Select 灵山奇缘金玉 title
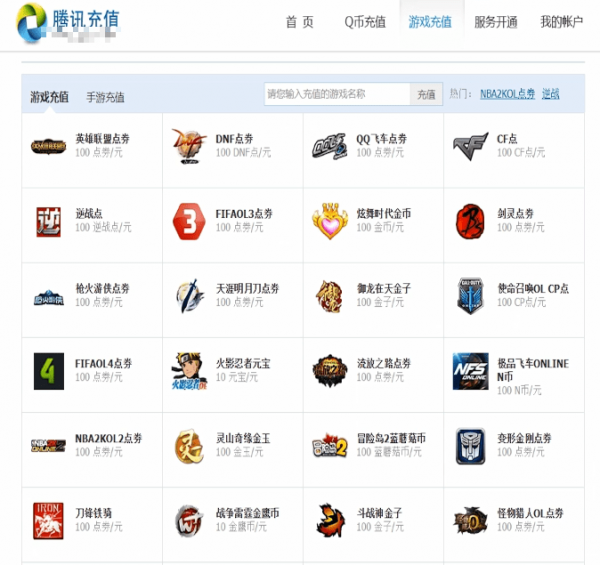The height and width of the screenshot is (565, 600). pos(243,438)
